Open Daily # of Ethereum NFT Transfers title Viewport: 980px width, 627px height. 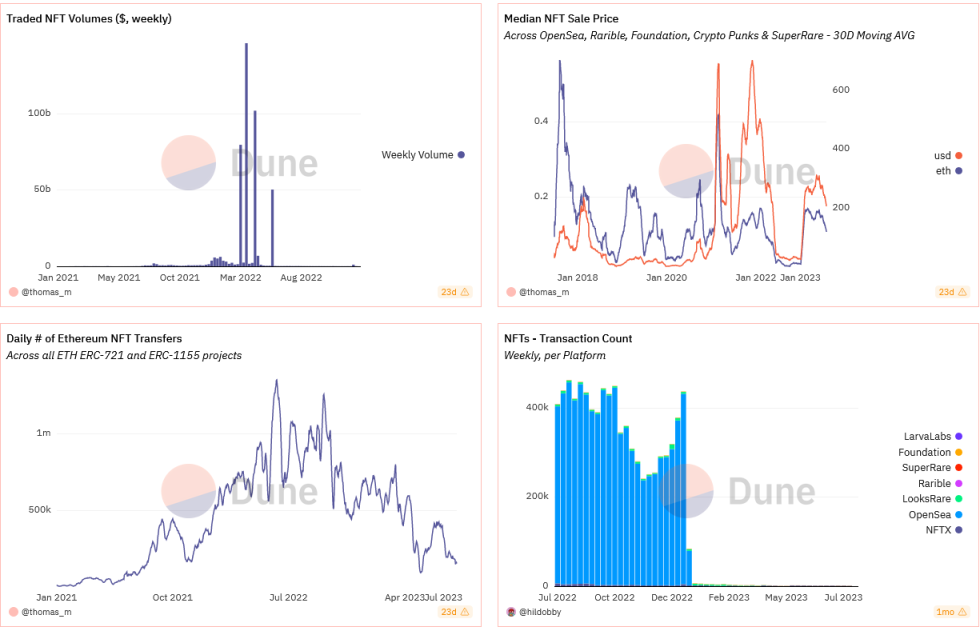tap(94, 339)
